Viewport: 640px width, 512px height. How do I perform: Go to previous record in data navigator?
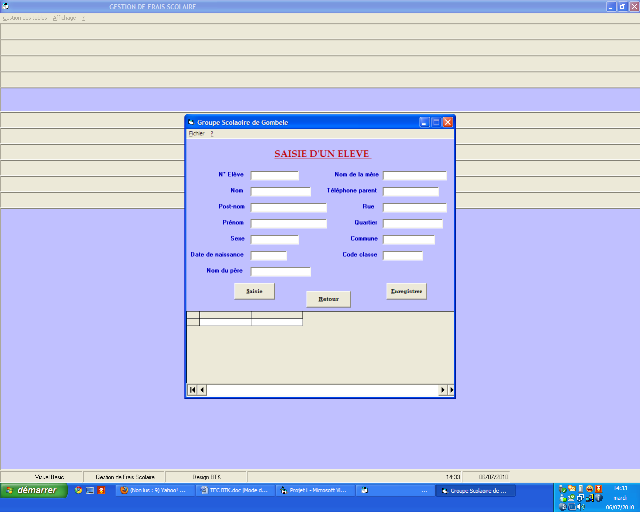(x=202, y=390)
